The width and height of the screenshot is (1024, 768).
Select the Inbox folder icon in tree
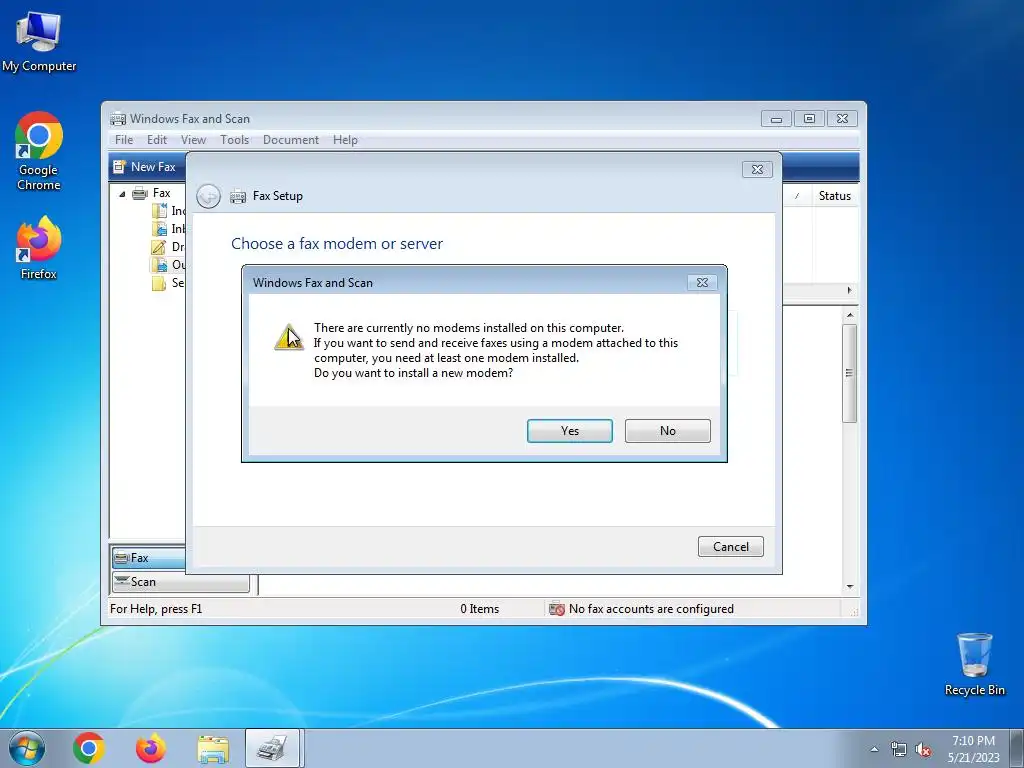coord(159,229)
